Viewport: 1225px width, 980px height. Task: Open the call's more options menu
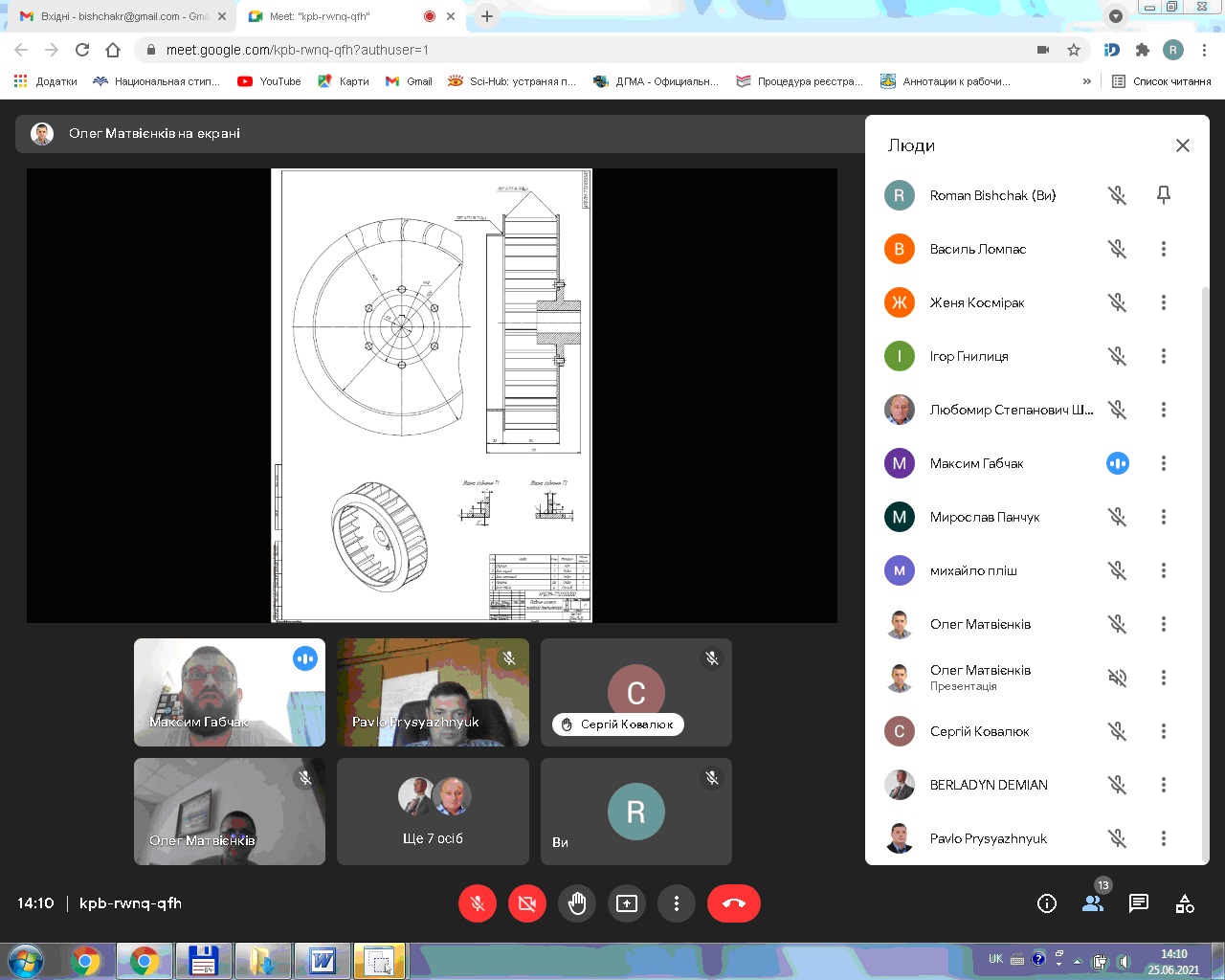tap(677, 903)
